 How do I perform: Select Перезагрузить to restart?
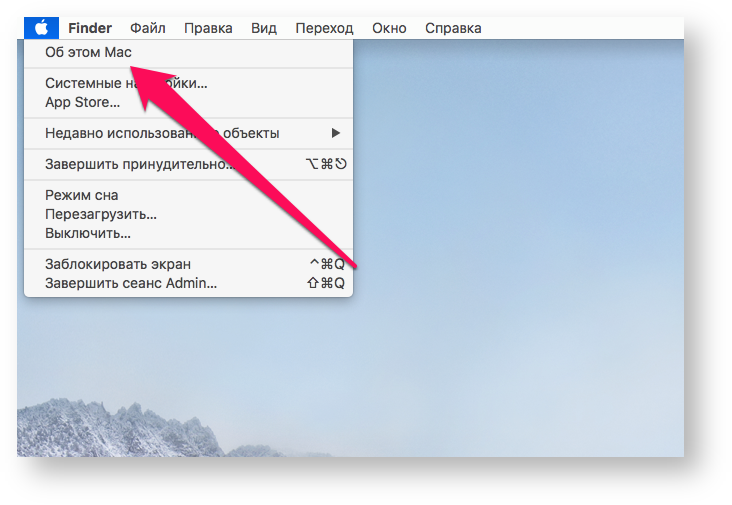tap(100, 214)
